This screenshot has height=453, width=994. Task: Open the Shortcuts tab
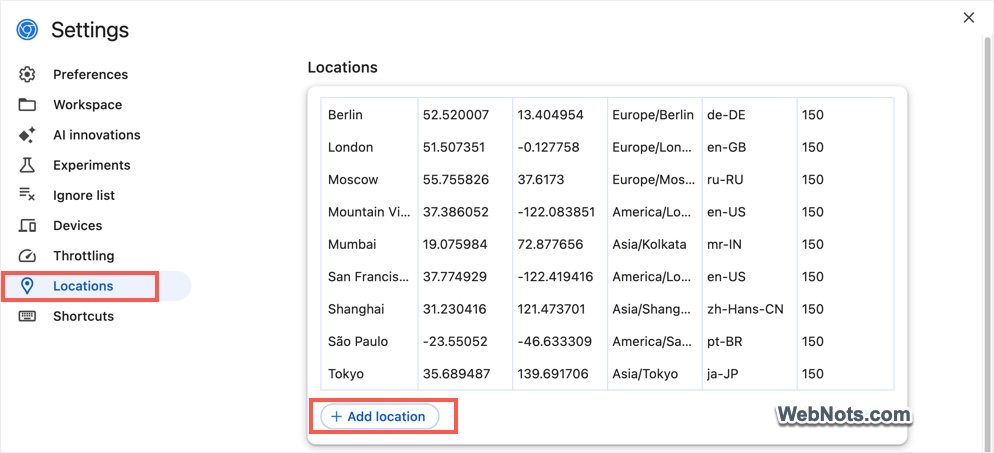(x=84, y=316)
